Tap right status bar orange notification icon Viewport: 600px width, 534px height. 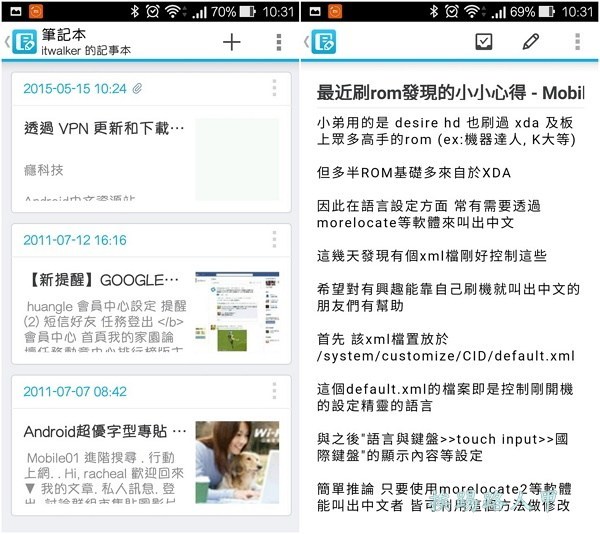(336, 11)
